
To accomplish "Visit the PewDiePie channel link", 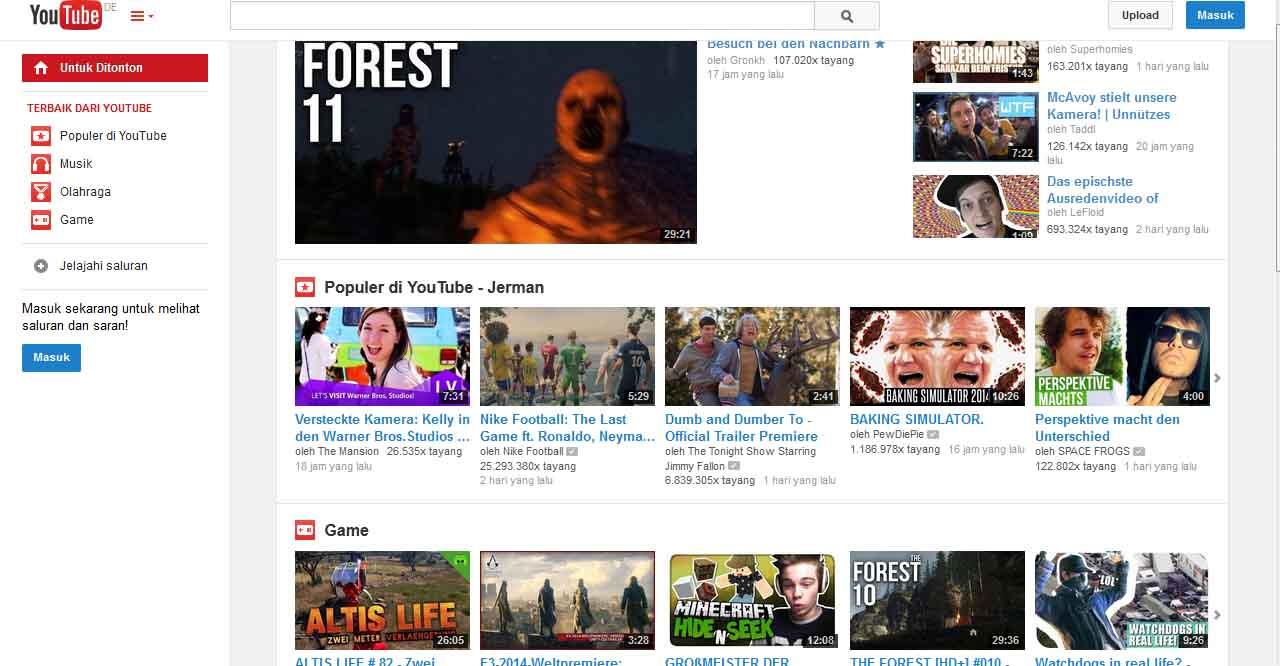I will pos(897,435).
